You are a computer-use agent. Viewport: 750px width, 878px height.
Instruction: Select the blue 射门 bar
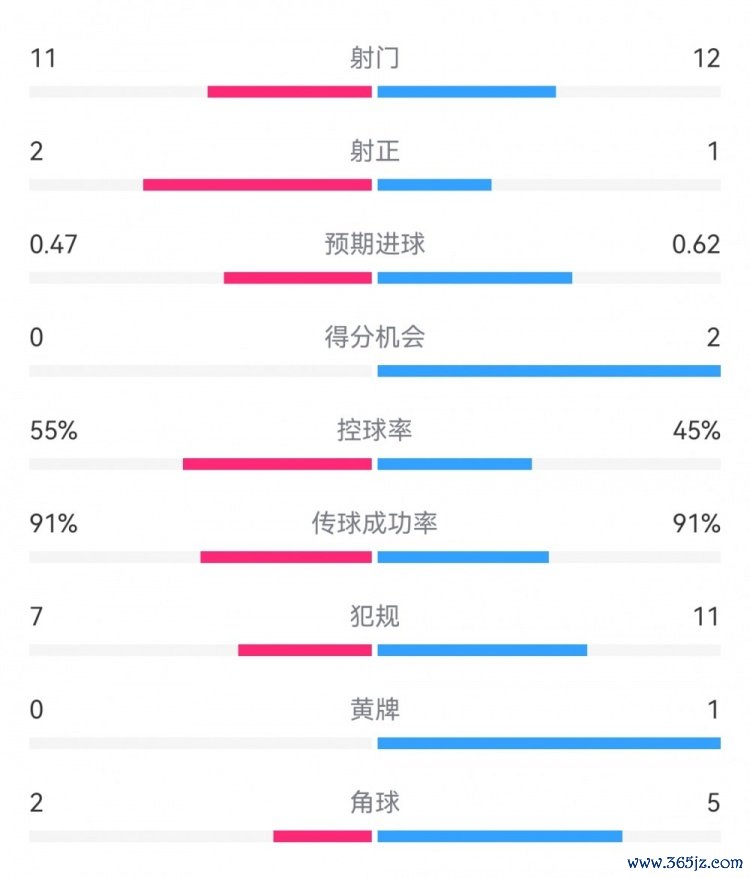click(467, 92)
